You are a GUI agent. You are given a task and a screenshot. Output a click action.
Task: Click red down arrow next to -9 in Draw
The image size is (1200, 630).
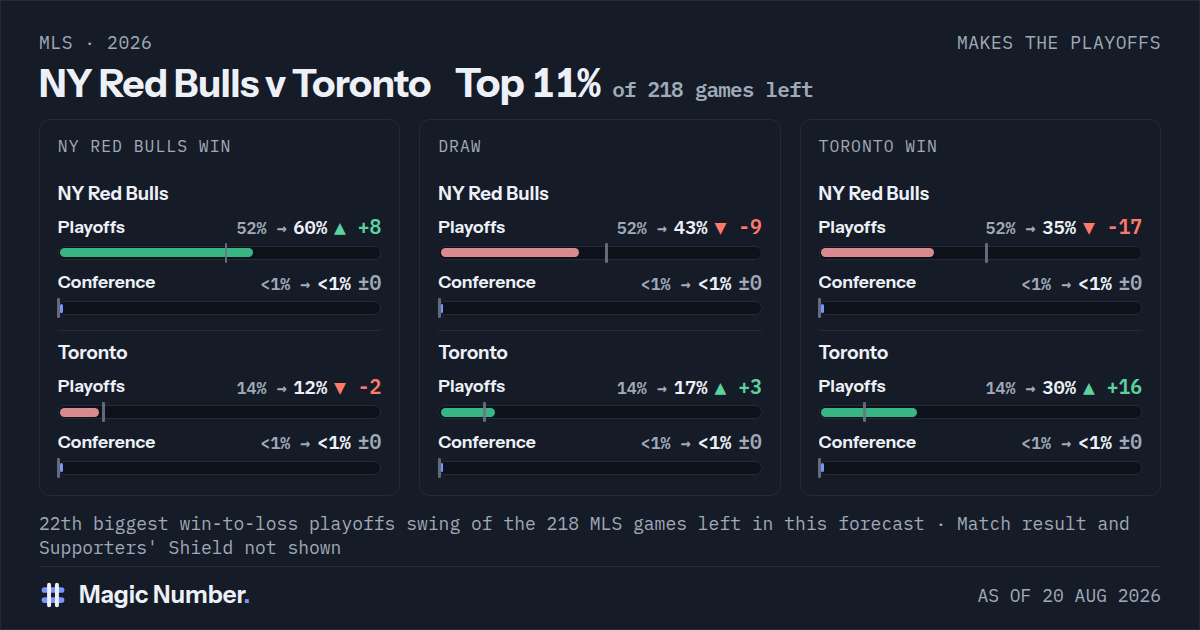point(720,228)
